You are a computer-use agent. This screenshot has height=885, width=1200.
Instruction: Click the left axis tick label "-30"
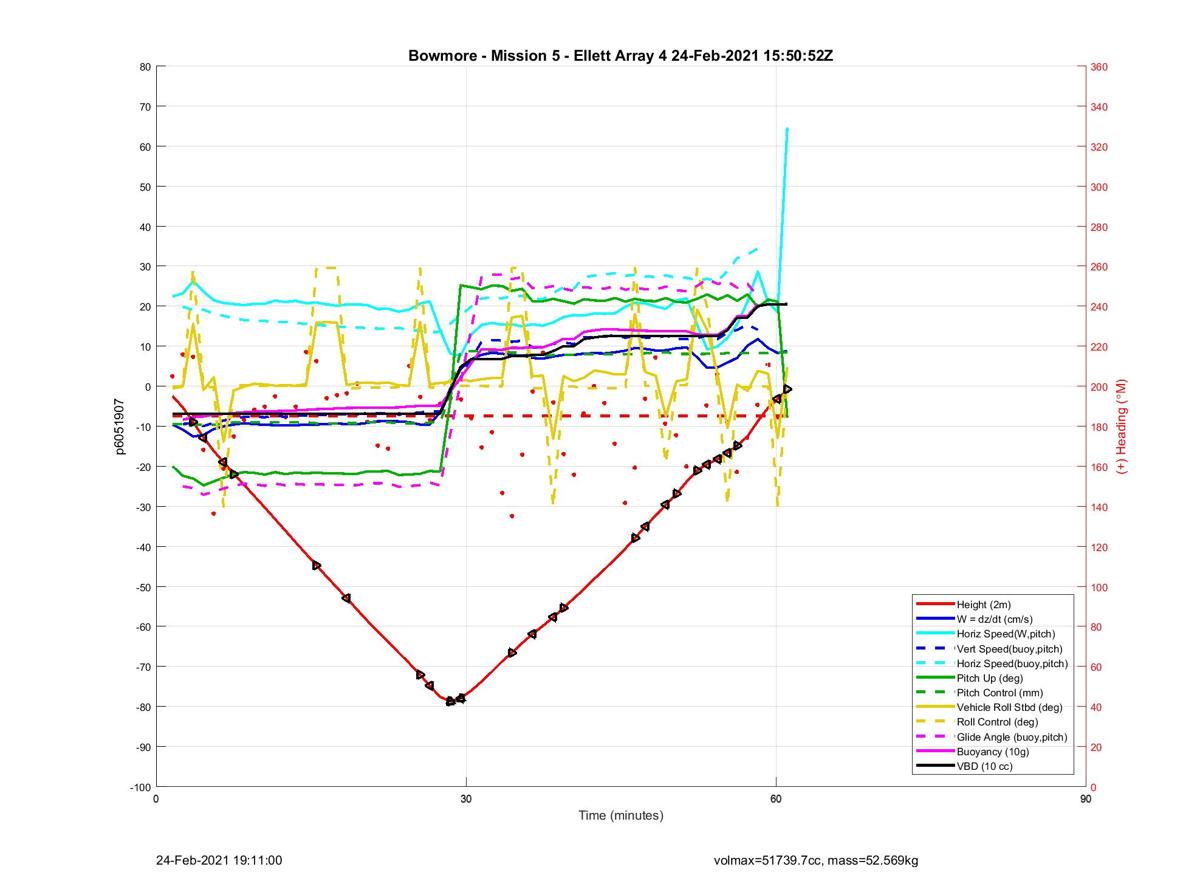point(142,507)
